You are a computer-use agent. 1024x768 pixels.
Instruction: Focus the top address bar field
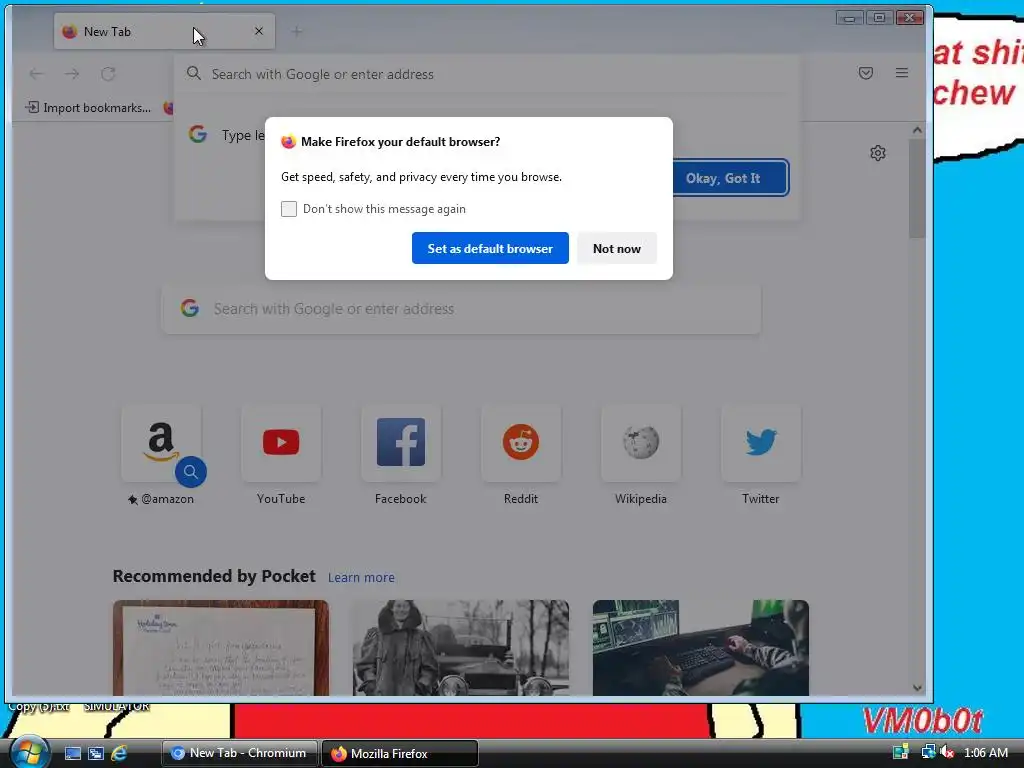487,74
